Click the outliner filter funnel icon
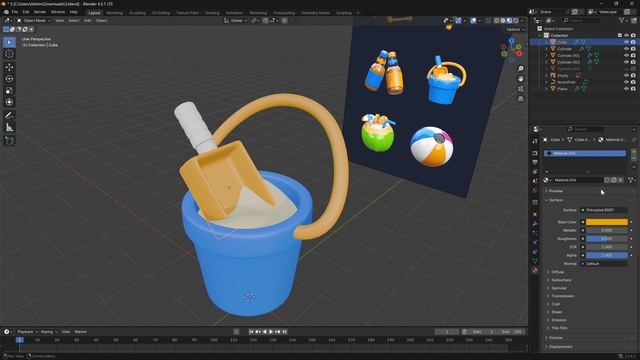This screenshot has height=360, width=640. click(x=622, y=20)
